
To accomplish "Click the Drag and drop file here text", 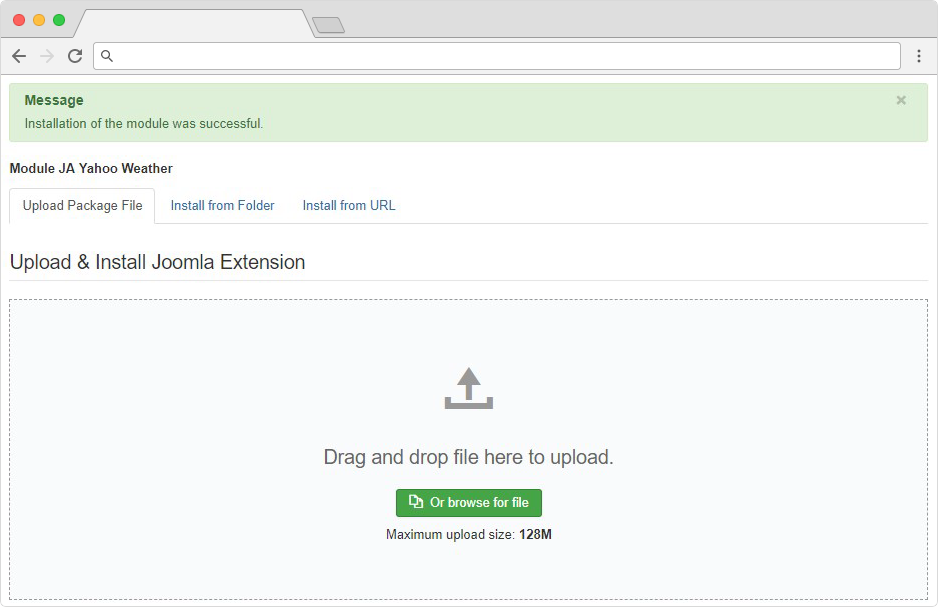I will click(468, 457).
